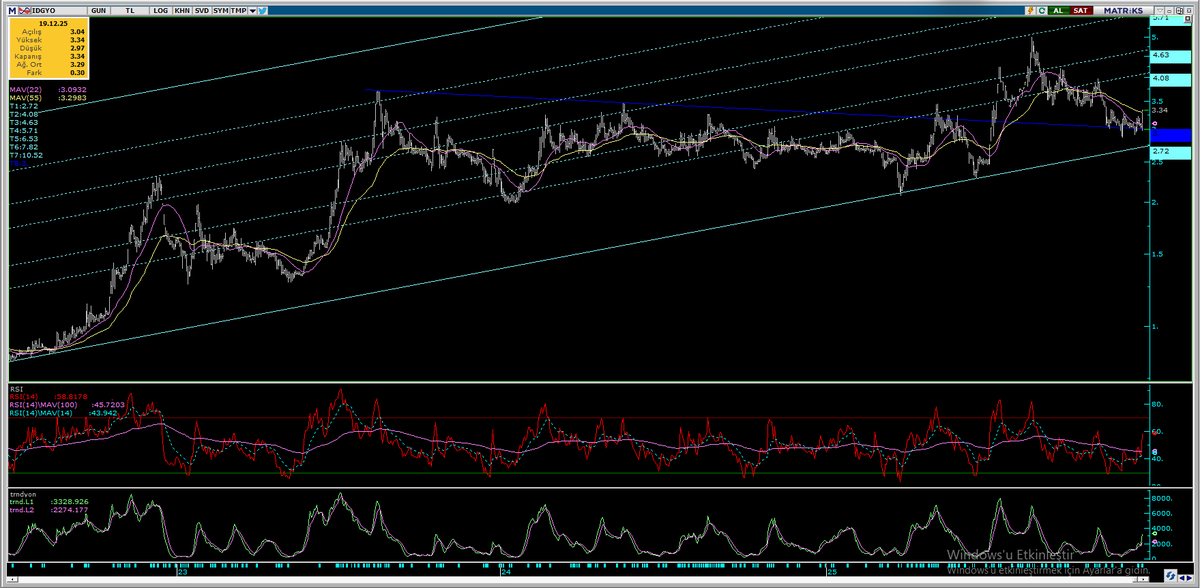Viewport: 1200px width, 588px height.
Task: Open the chart type icon beside IDGYO
Action: click(x=24, y=10)
